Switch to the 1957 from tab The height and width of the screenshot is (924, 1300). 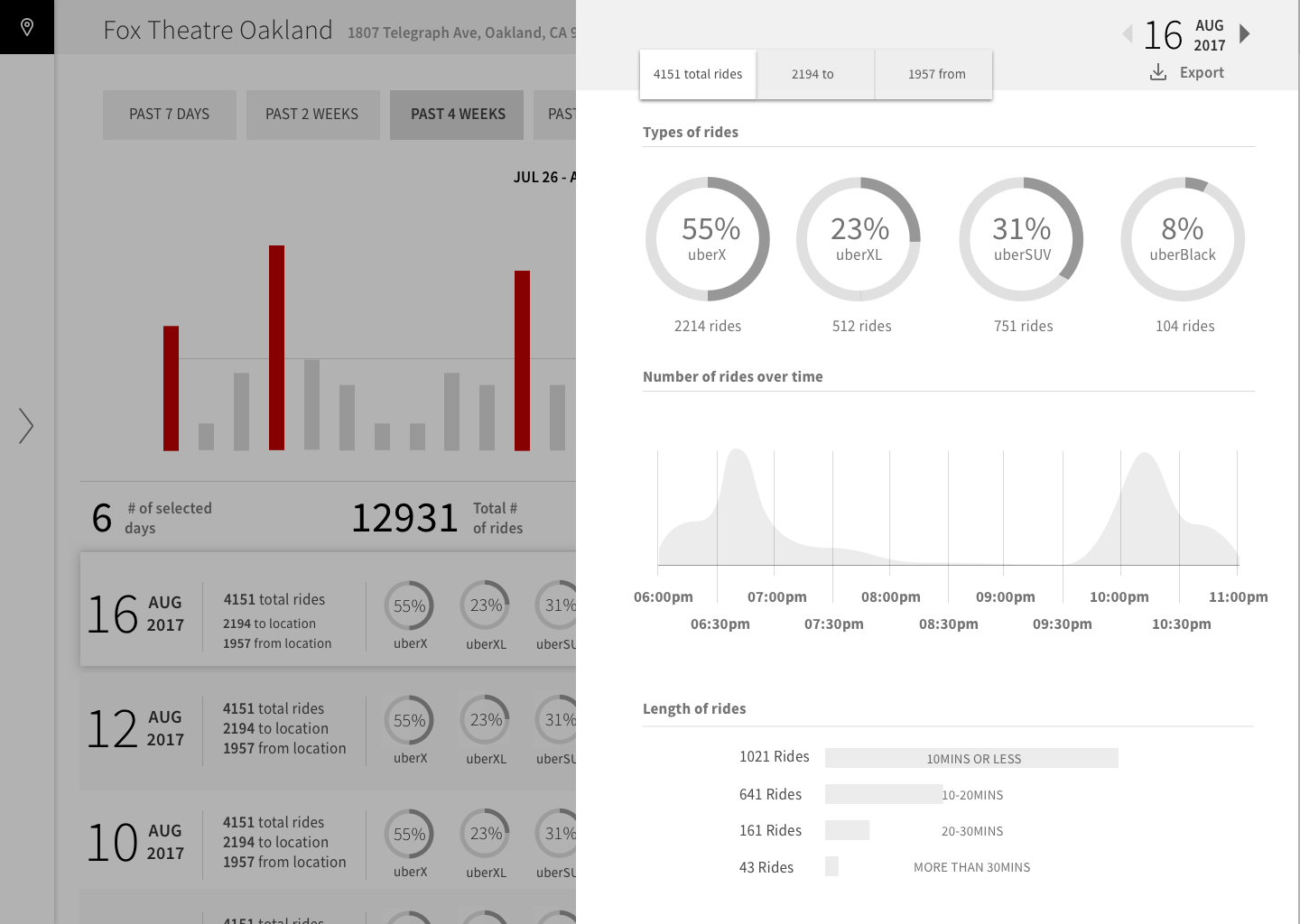point(934,74)
